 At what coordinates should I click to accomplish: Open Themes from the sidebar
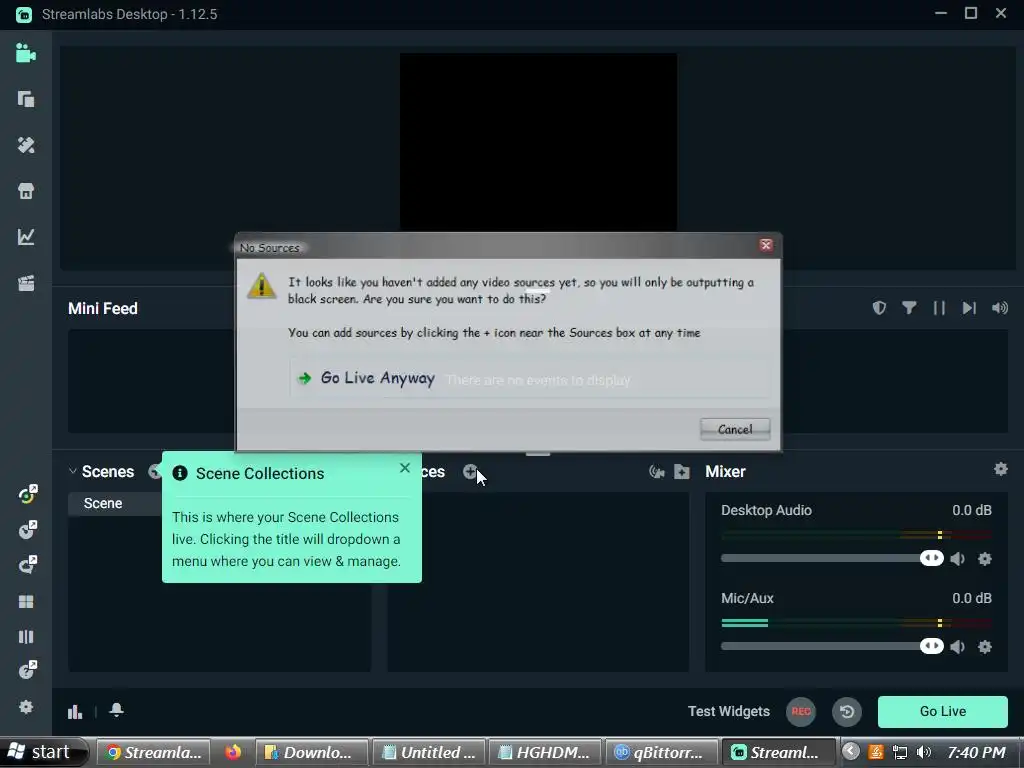(25, 145)
